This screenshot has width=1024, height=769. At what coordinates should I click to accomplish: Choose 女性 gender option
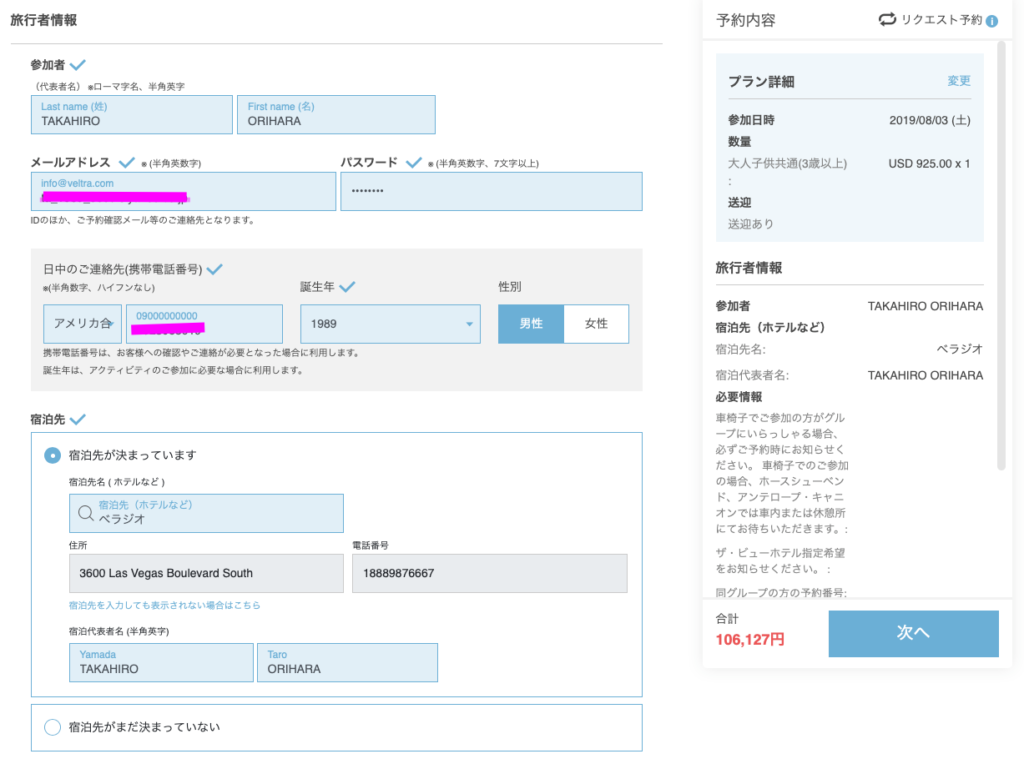tap(596, 324)
